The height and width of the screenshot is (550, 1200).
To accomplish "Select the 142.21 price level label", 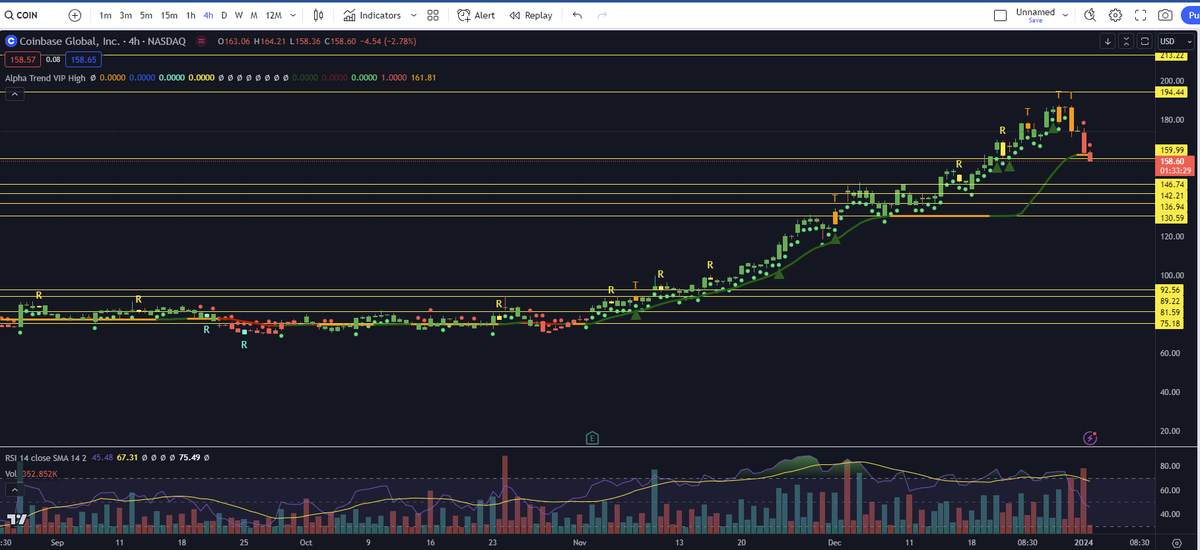I will (x=1171, y=196).
